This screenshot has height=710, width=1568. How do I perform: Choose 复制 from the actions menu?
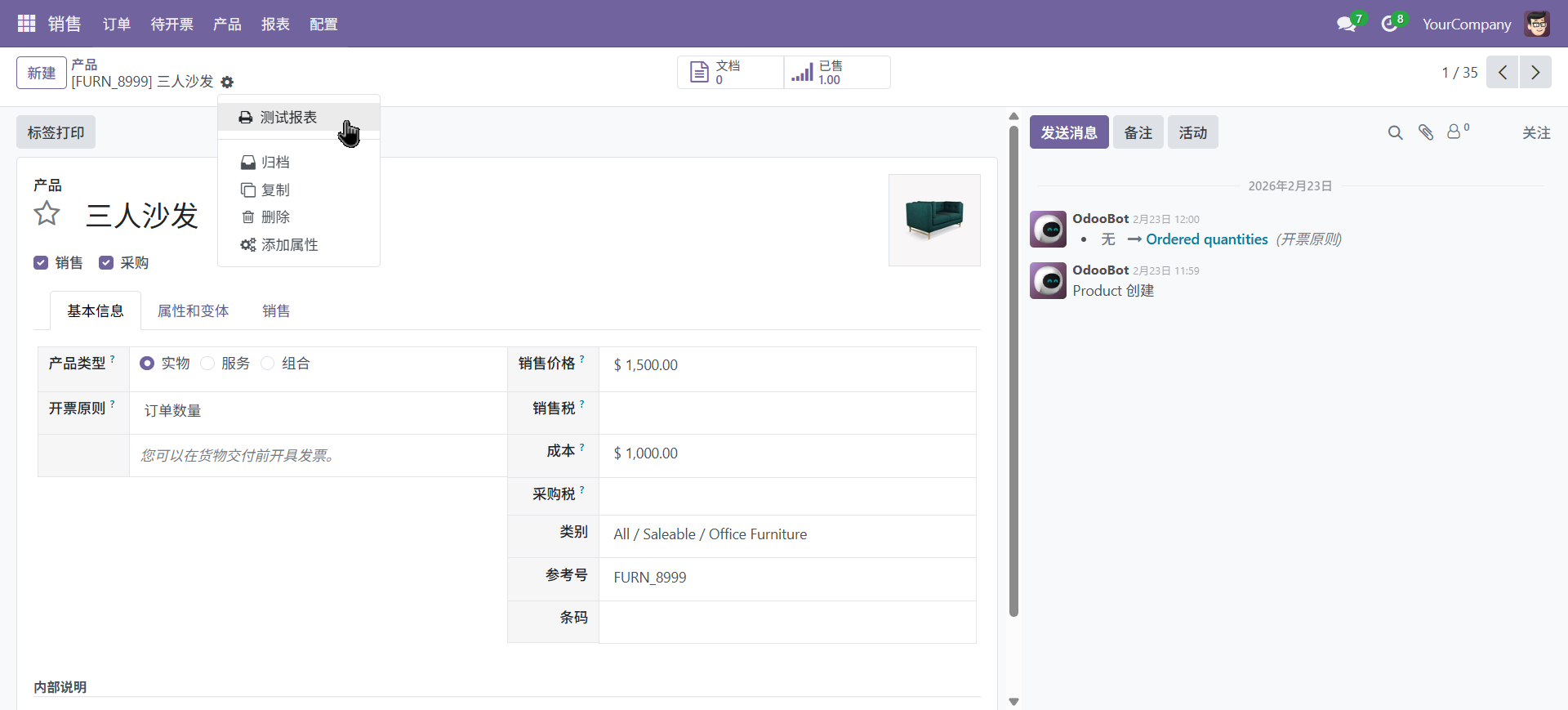tap(275, 190)
